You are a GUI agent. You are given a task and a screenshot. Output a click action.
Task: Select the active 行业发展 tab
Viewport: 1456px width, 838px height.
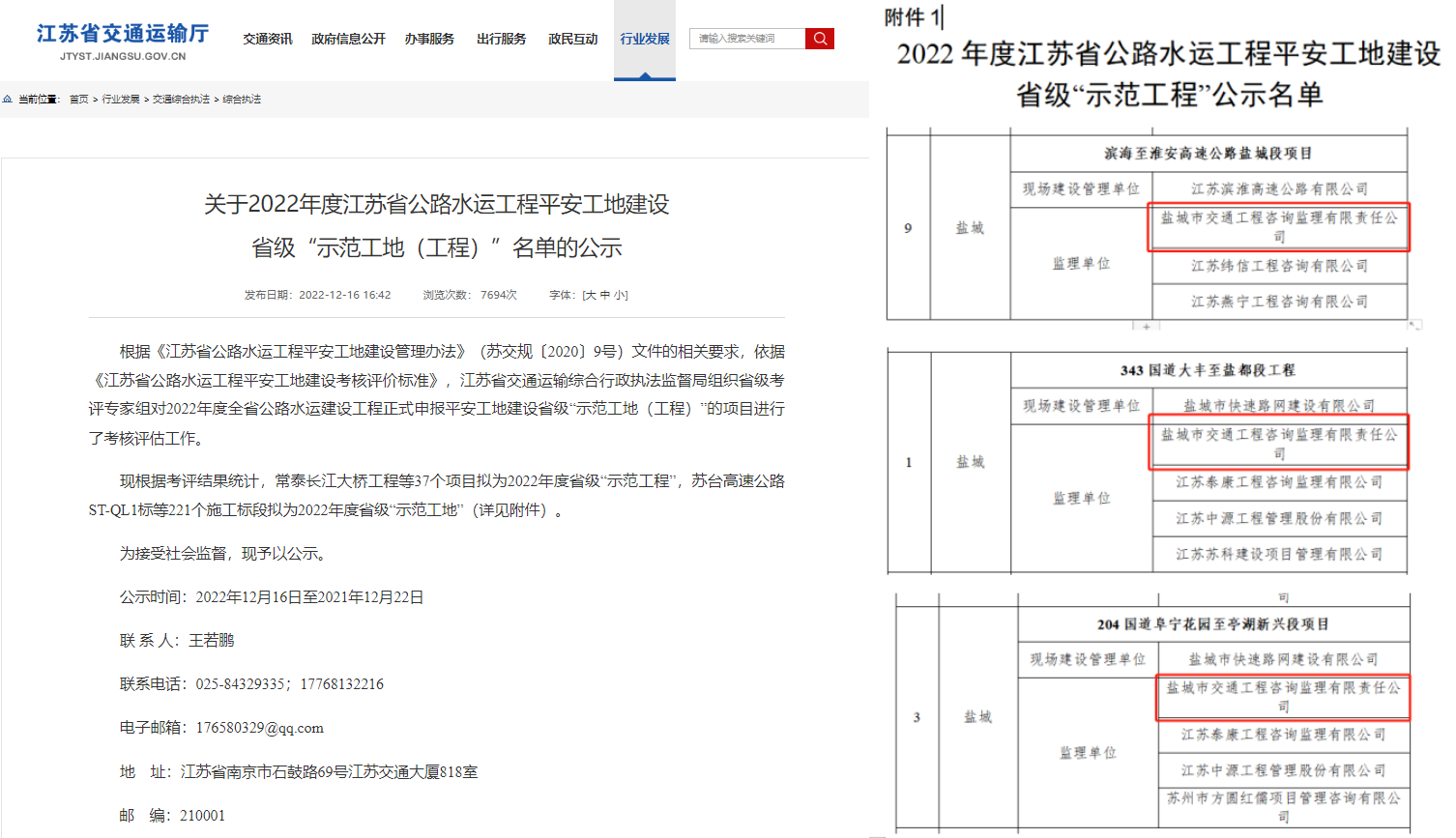click(645, 39)
